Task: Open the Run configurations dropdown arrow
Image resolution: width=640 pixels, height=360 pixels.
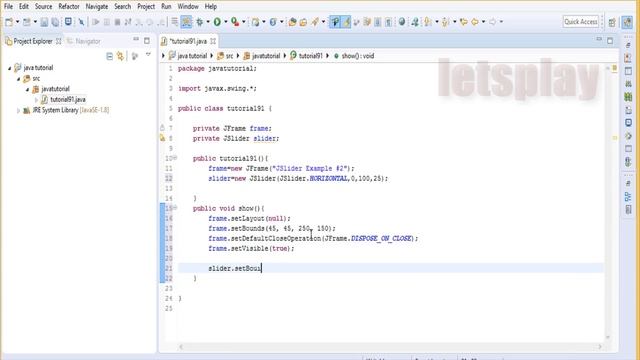Action: tap(226, 22)
